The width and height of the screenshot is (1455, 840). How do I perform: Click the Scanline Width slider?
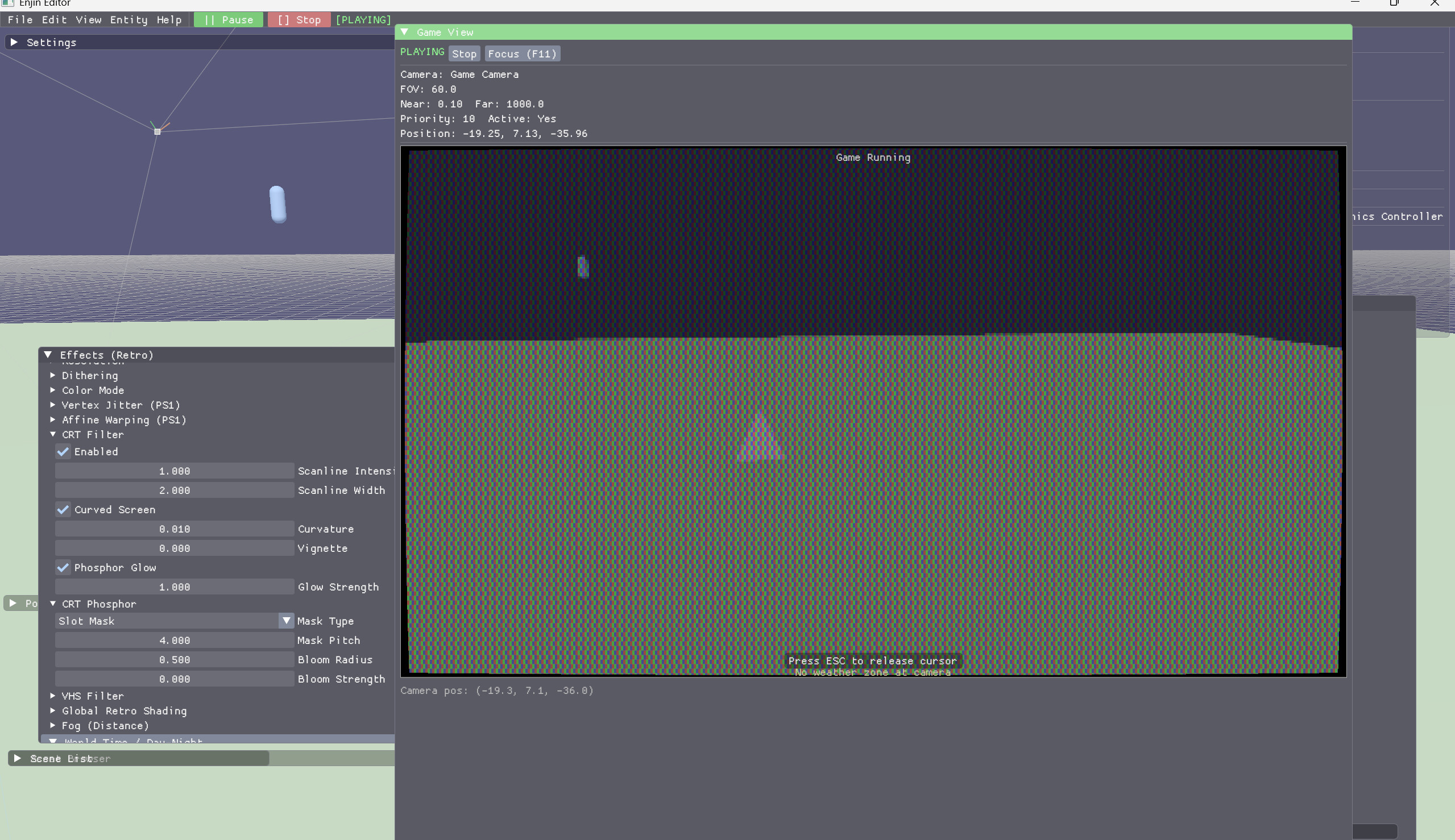pos(175,490)
